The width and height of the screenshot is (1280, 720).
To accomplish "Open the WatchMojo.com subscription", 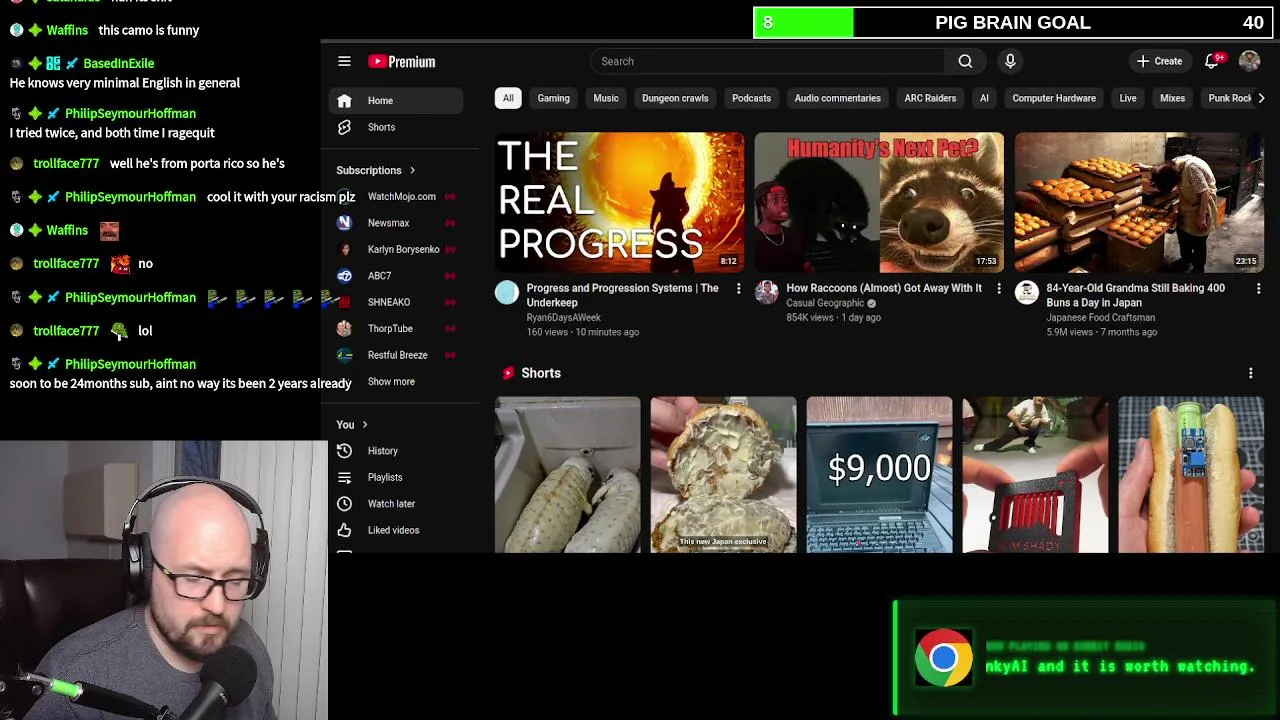I will (x=396, y=196).
